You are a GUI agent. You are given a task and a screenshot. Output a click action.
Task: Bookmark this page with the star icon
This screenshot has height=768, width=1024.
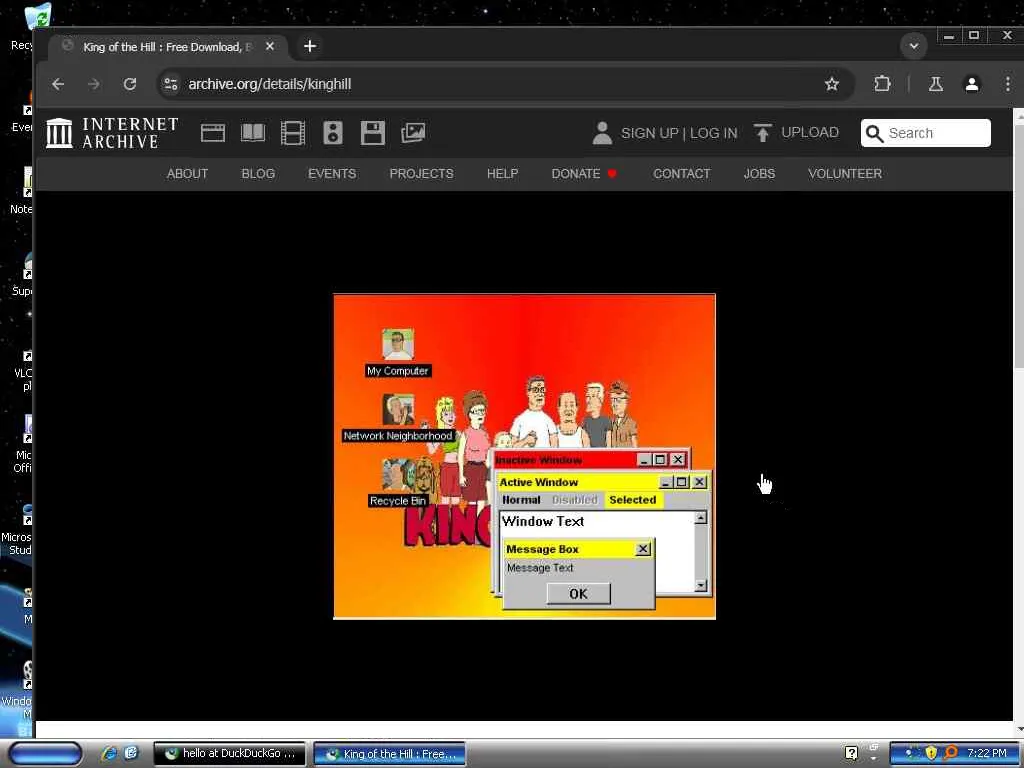coord(831,84)
